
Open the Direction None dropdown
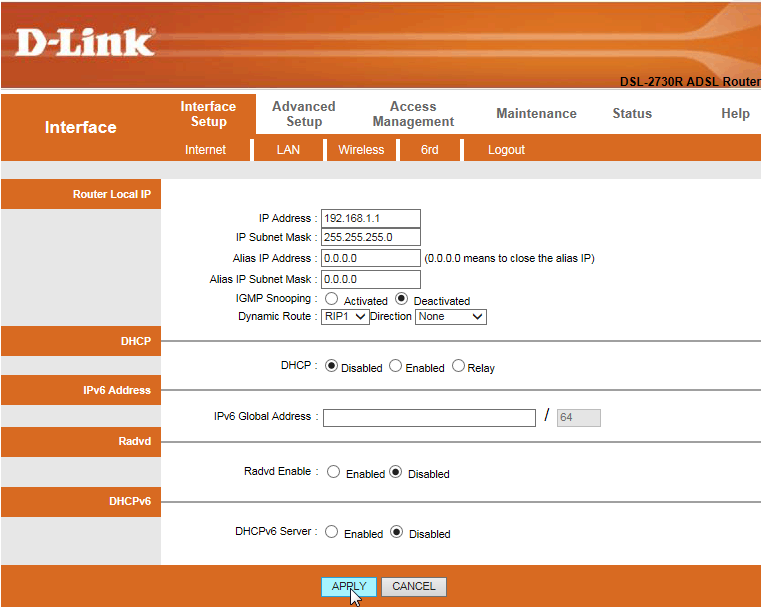[x=451, y=317]
